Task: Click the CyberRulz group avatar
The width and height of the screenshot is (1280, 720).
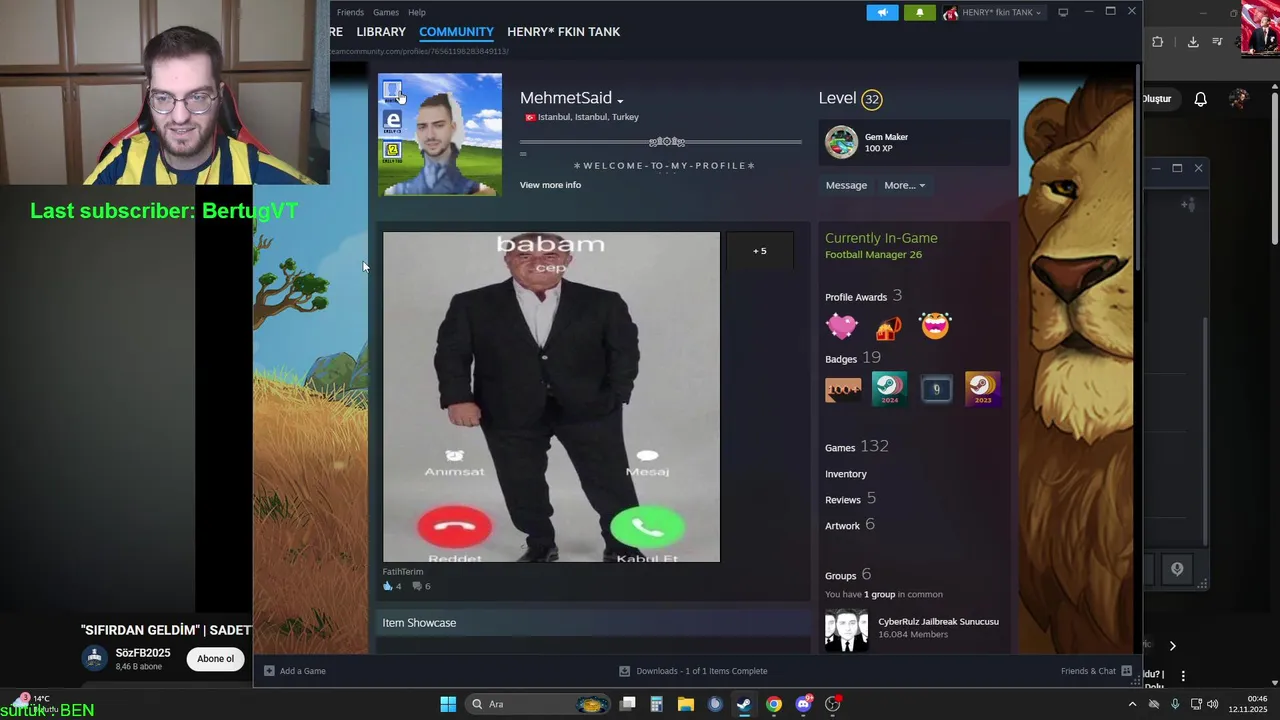Action: click(x=846, y=629)
